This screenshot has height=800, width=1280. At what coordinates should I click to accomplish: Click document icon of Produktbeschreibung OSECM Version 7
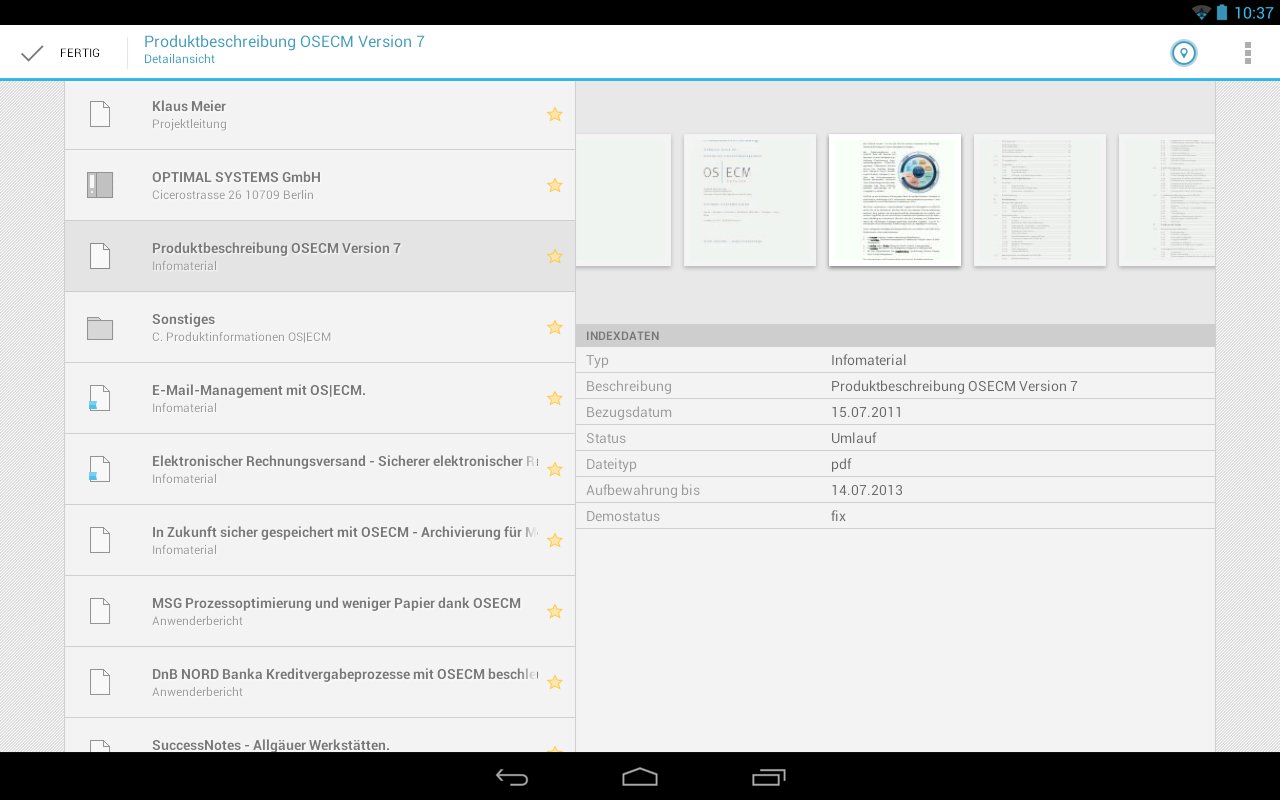coord(100,256)
